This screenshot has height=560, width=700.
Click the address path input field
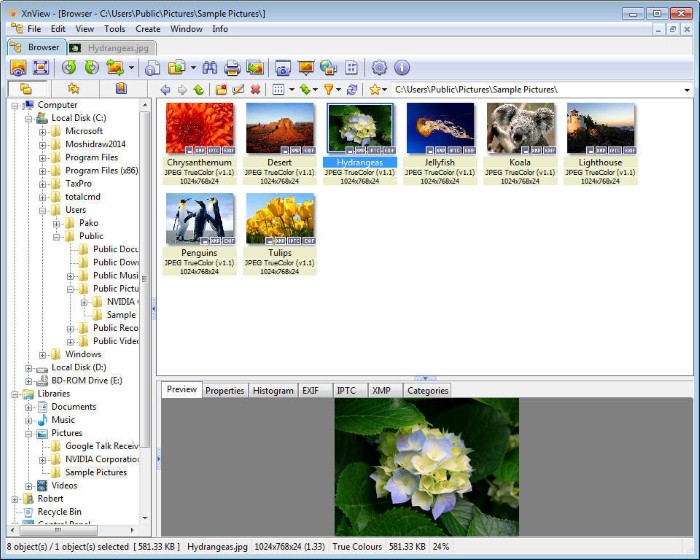[538, 90]
